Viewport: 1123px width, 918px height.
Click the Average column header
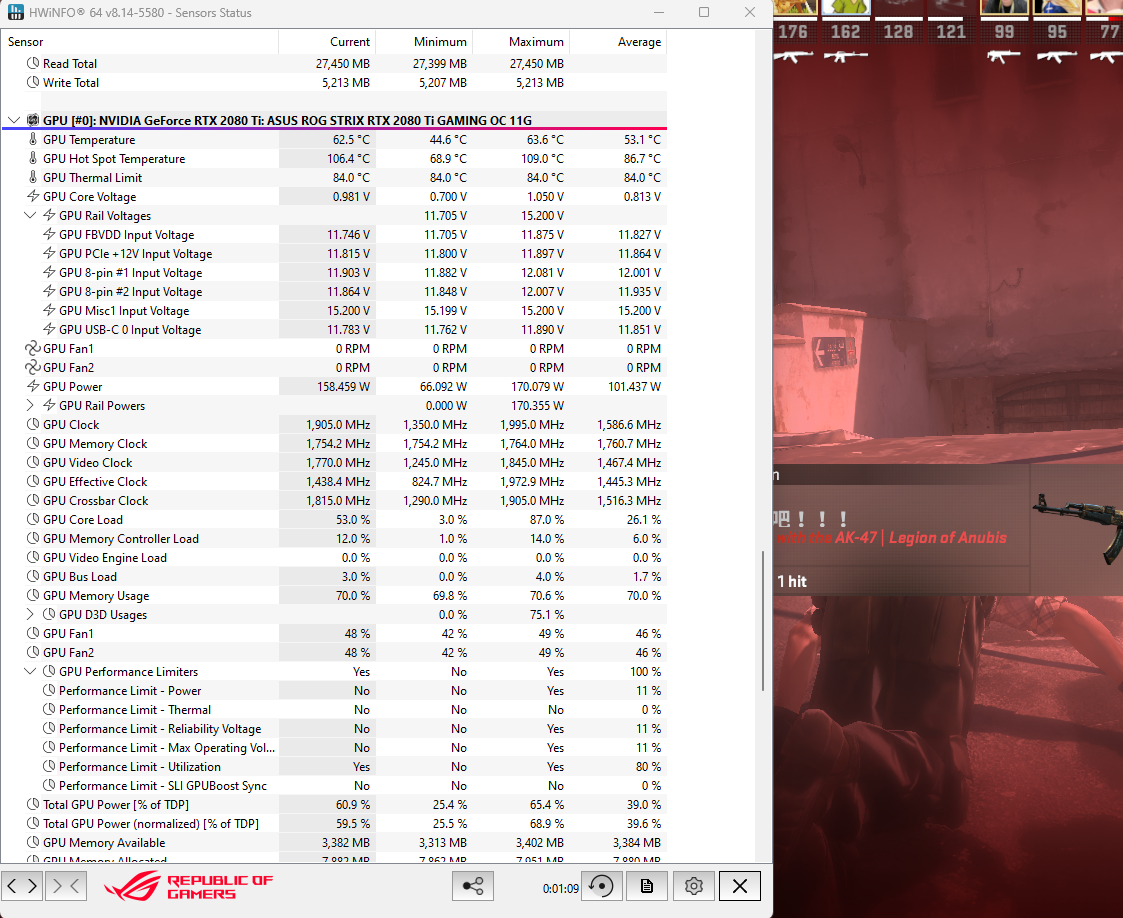pos(618,42)
